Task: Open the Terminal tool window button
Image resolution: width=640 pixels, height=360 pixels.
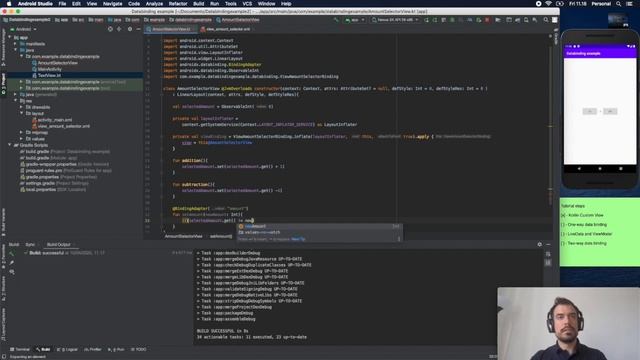Action: coord(20,349)
